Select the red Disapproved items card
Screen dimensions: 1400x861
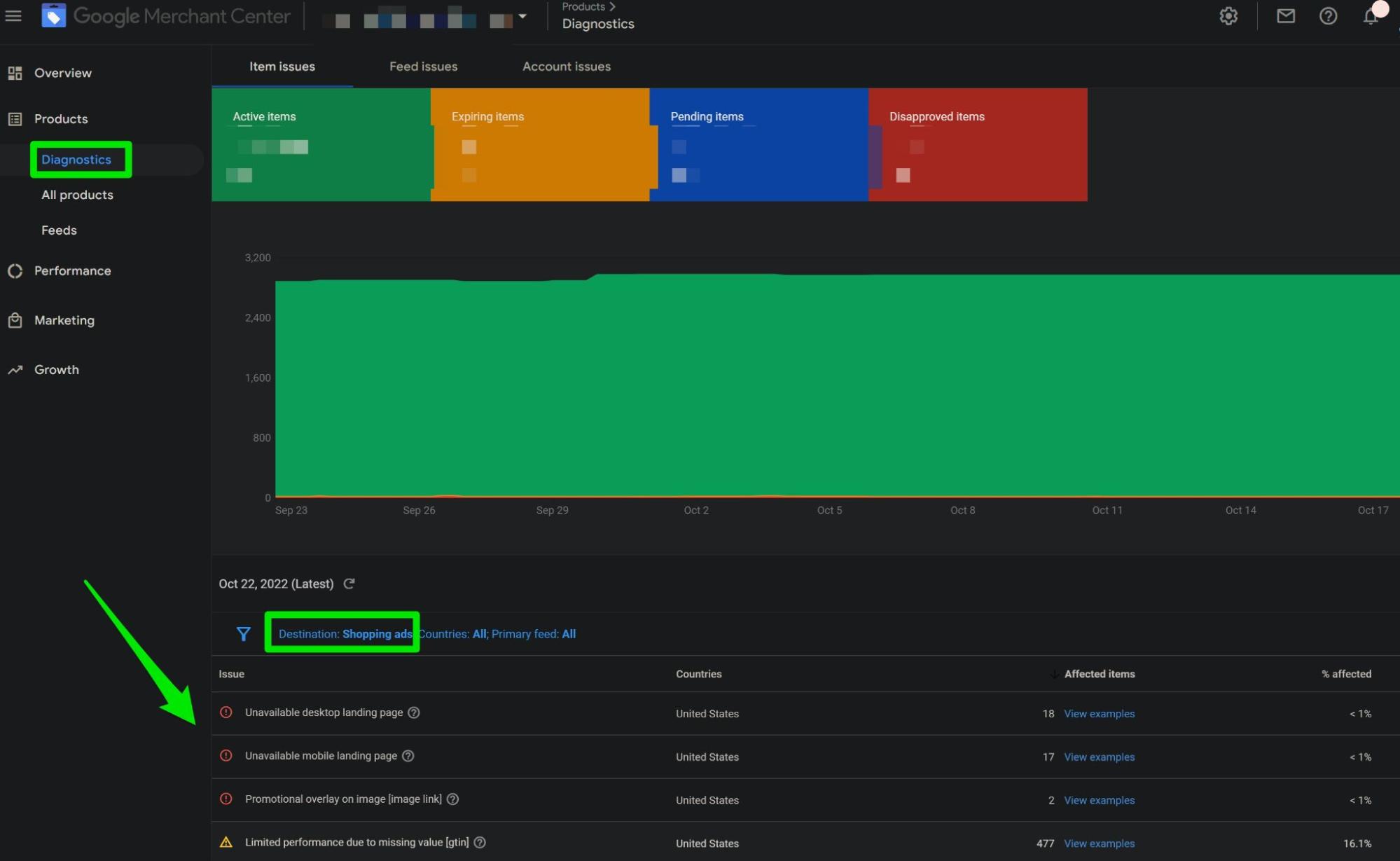coord(978,145)
